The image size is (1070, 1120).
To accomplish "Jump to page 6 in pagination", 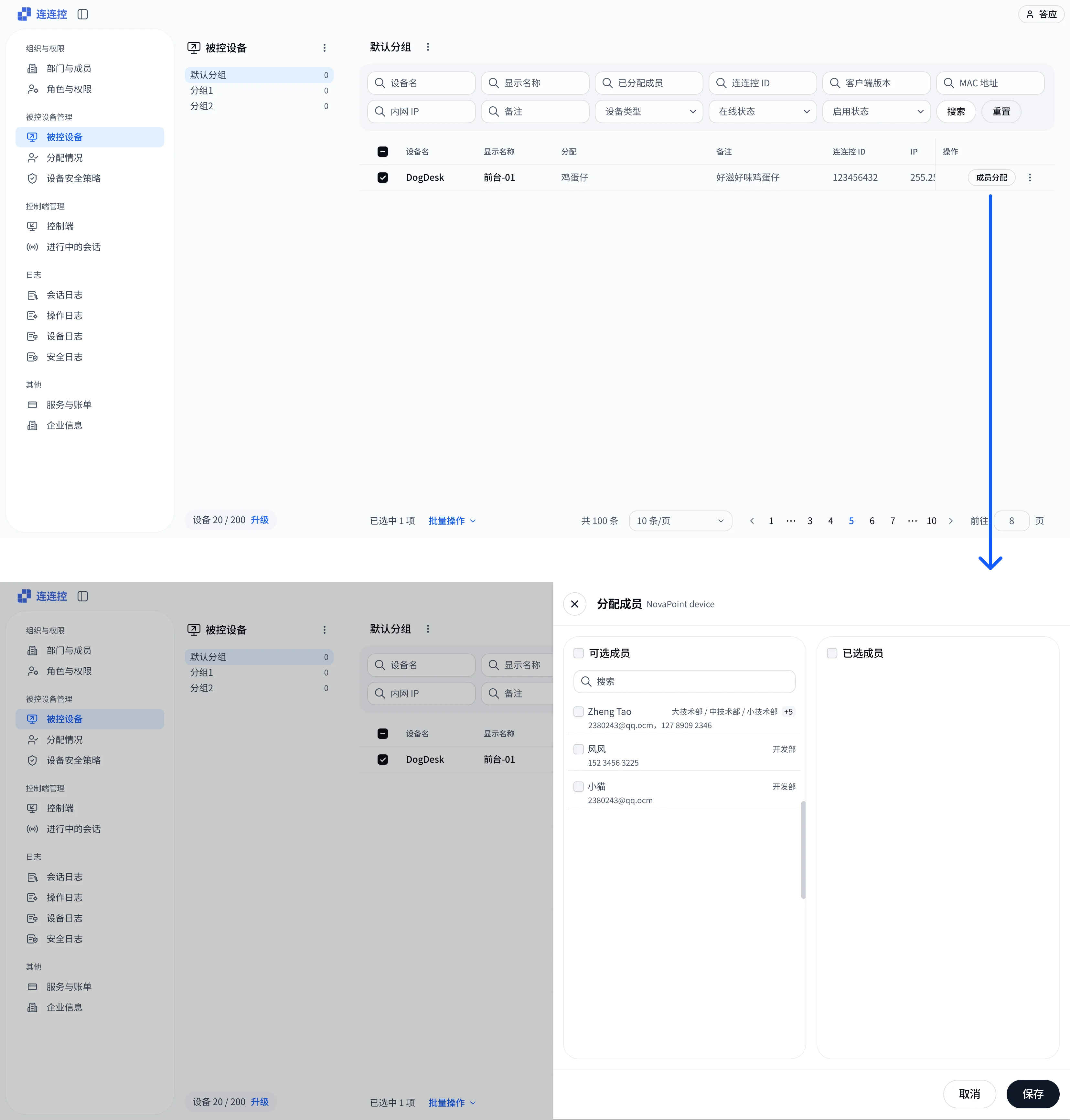I will [x=872, y=521].
